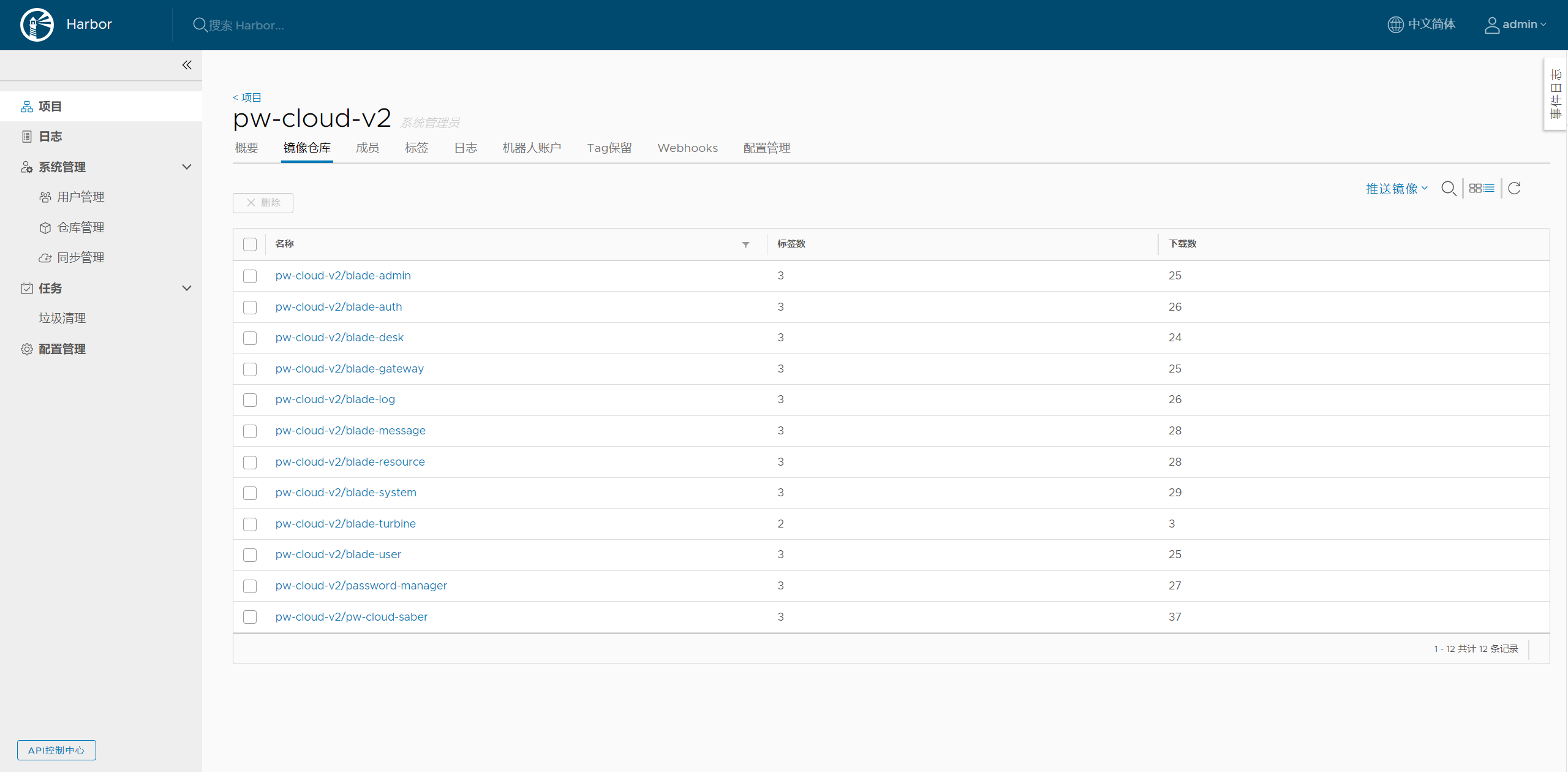Select the blade-admin repository checkbox
The image size is (1568, 772).
coord(250,276)
